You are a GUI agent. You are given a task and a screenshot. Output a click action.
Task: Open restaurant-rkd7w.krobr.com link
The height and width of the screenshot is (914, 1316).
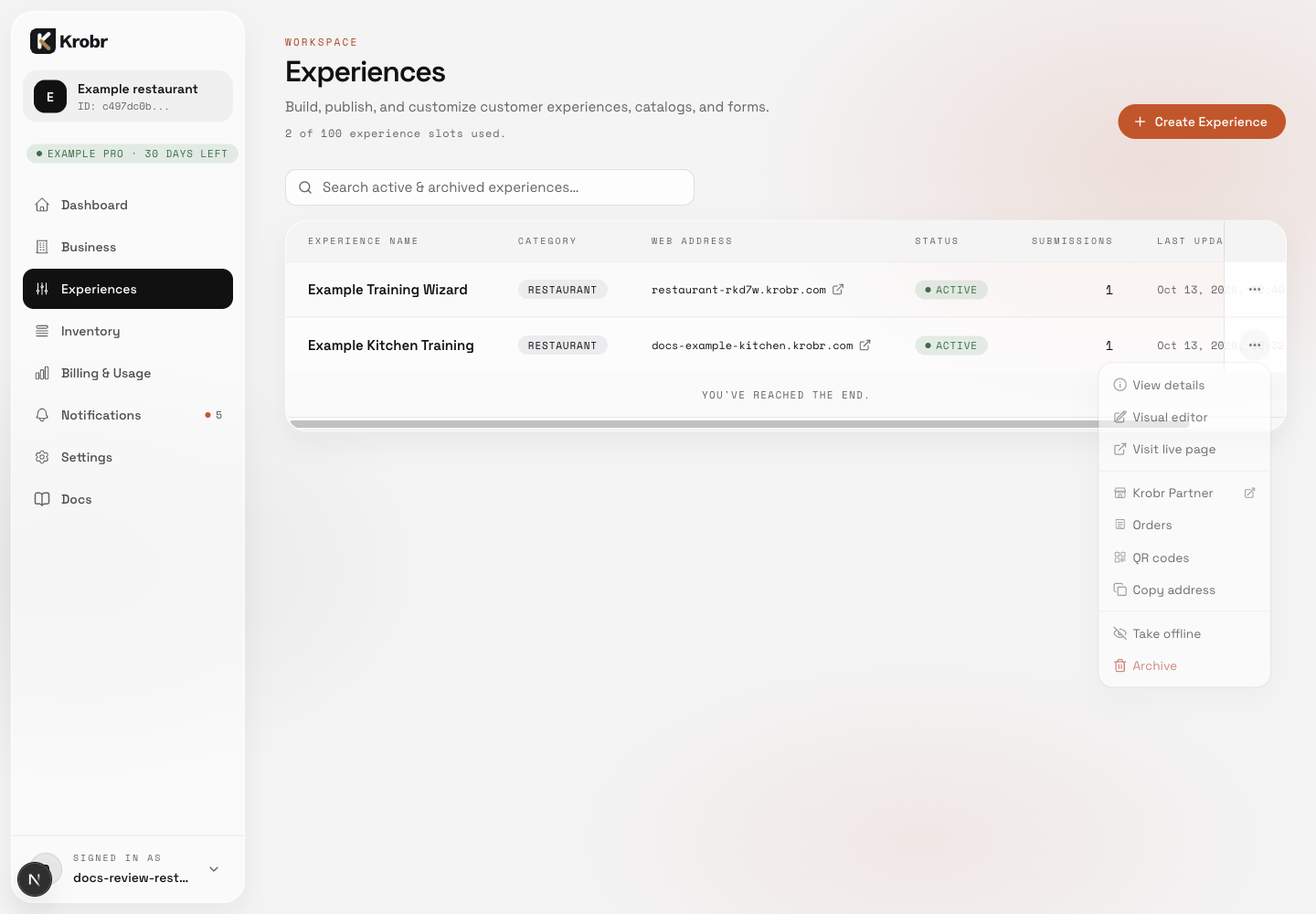coord(738,290)
